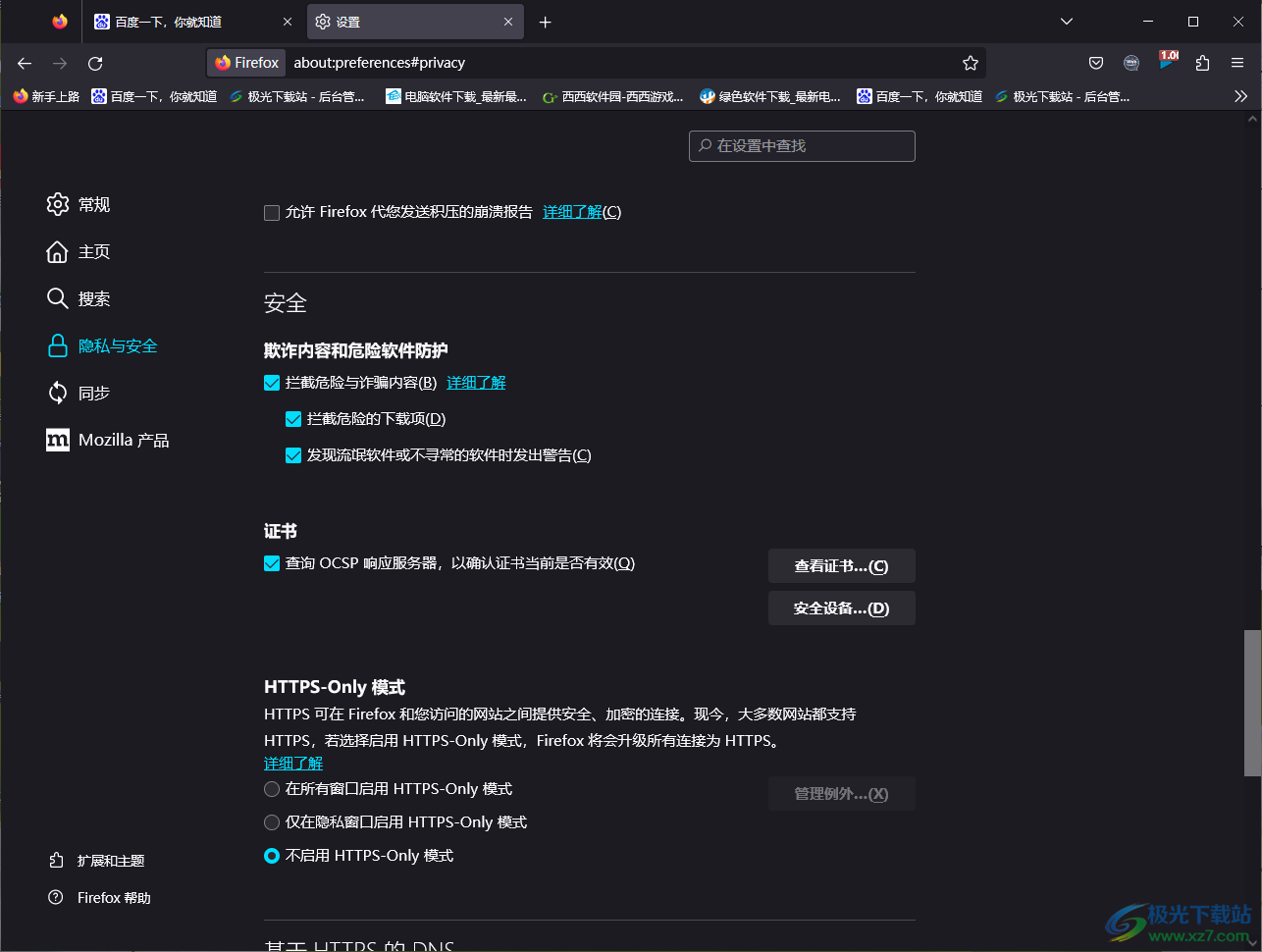Open the Extensions puzzle icon
Image resolution: width=1262 pixels, height=952 pixels.
(1202, 63)
